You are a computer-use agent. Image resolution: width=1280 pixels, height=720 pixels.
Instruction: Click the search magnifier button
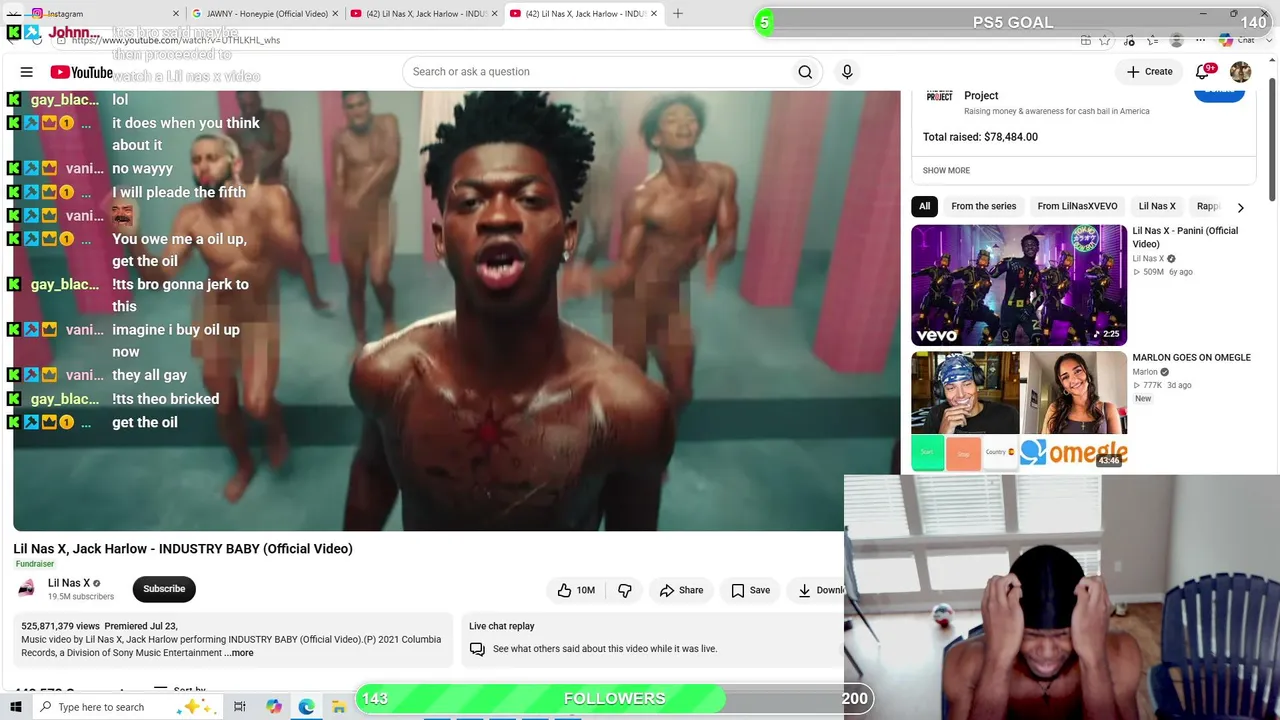tap(805, 72)
